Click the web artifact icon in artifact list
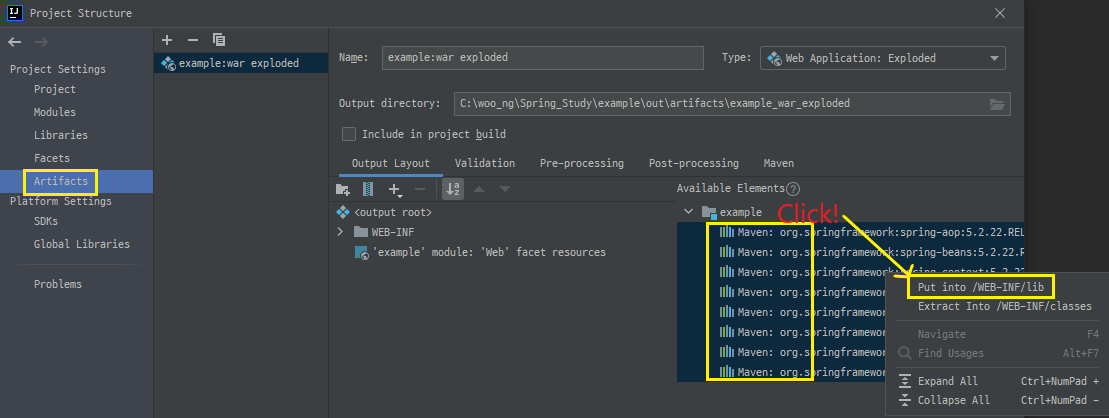 pos(168,63)
